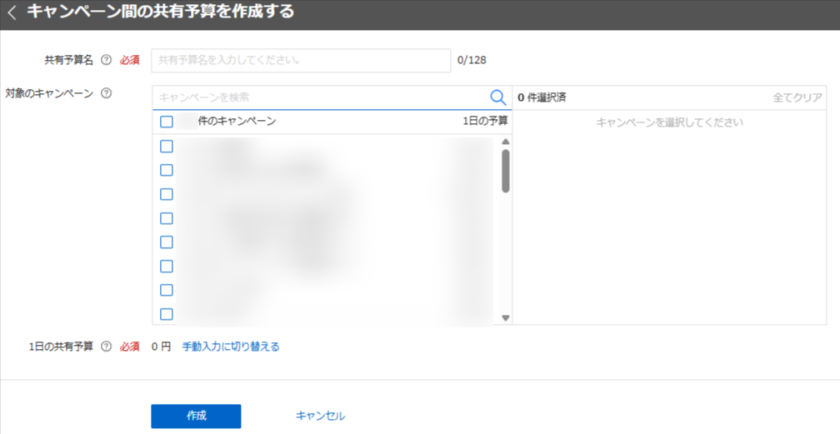Click help icon next to 対象のキャンペーン
The image size is (840, 434).
pyautogui.click(x=106, y=93)
